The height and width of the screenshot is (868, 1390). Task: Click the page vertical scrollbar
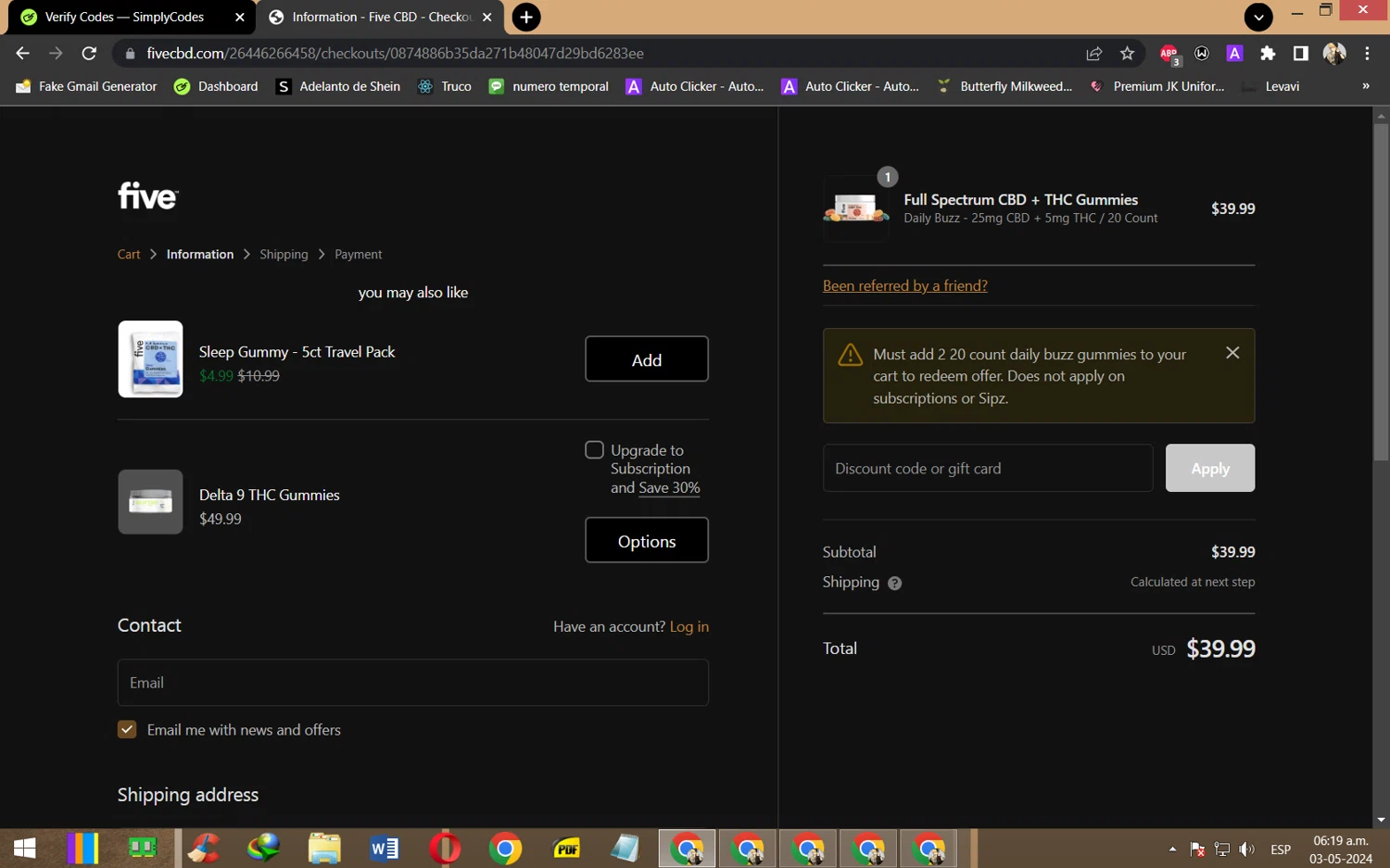coord(1381,293)
